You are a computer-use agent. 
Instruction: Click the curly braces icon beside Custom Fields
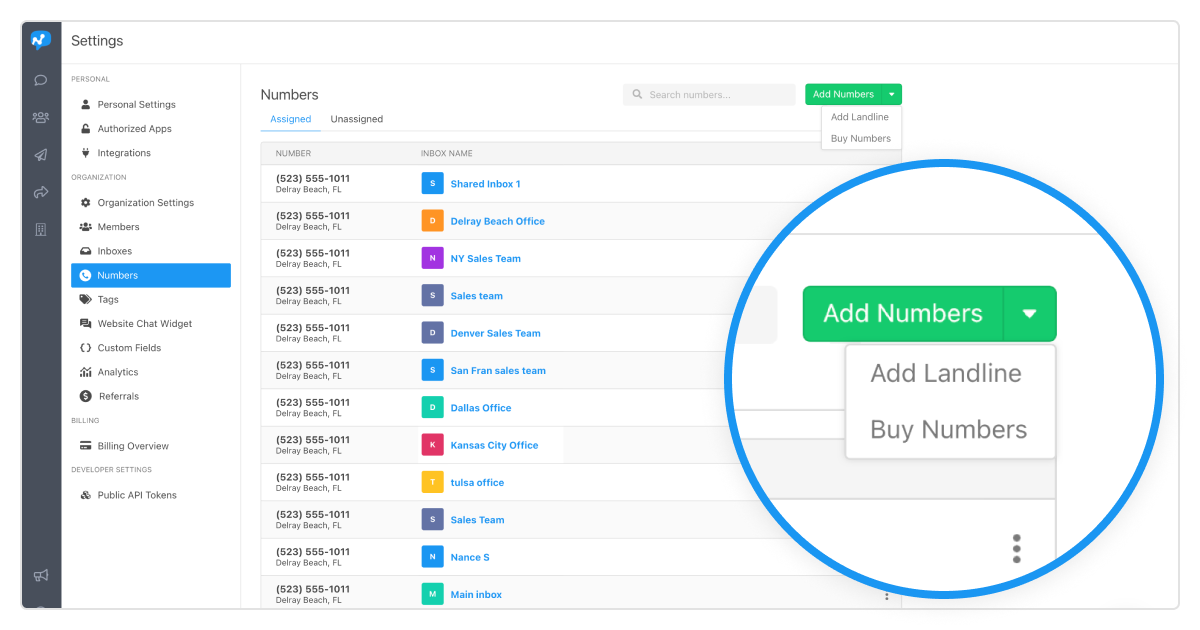click(x=86, y=348)
